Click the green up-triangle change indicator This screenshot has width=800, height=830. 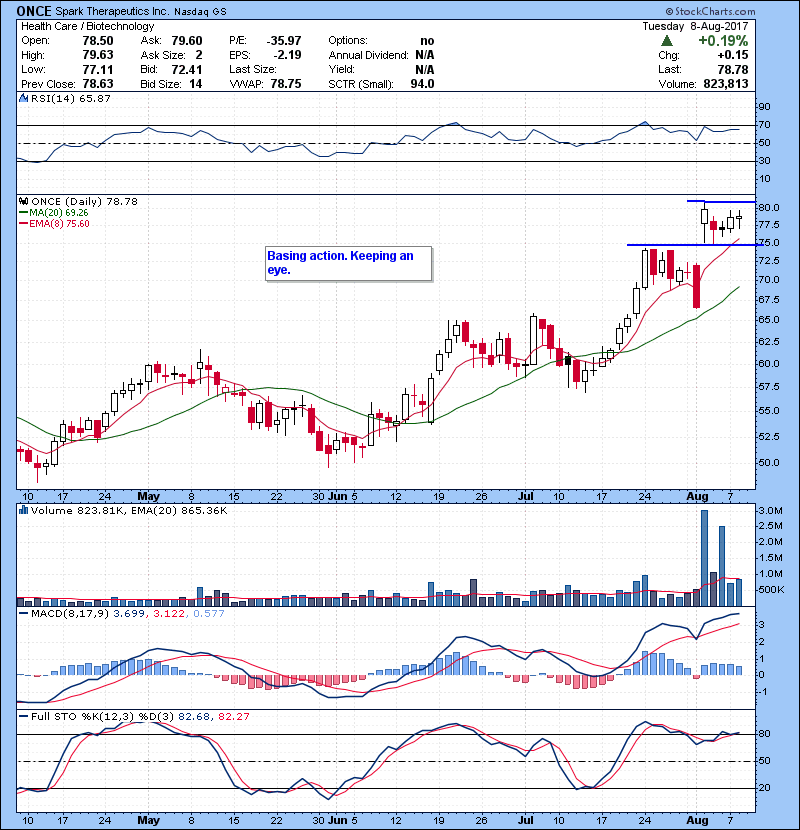pyautogui.click(x=667, y=40)
